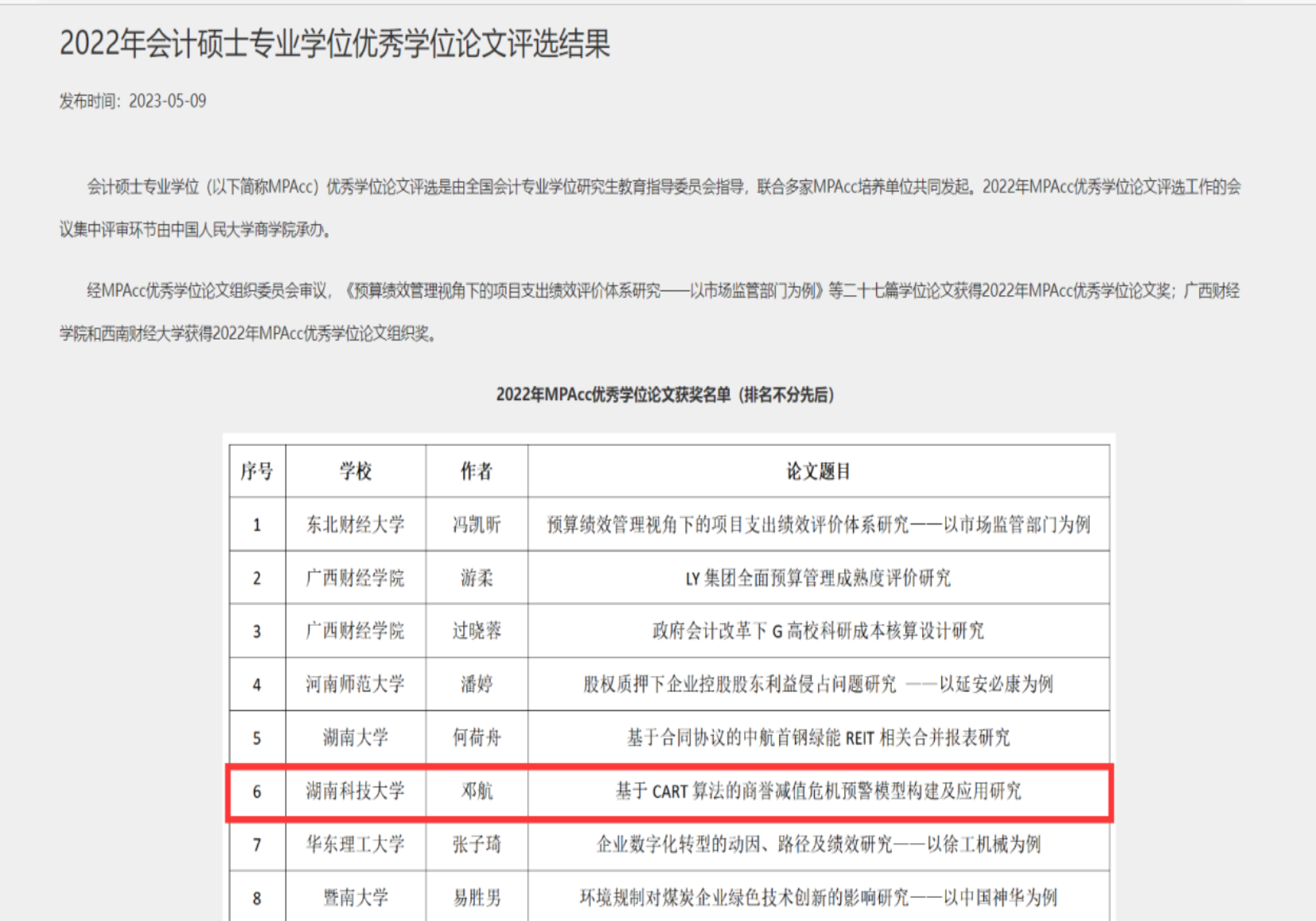This screenshot has width=1316, height=921.
Task: Select author 邓航 in the highlighted row
Action: (477, 791)
